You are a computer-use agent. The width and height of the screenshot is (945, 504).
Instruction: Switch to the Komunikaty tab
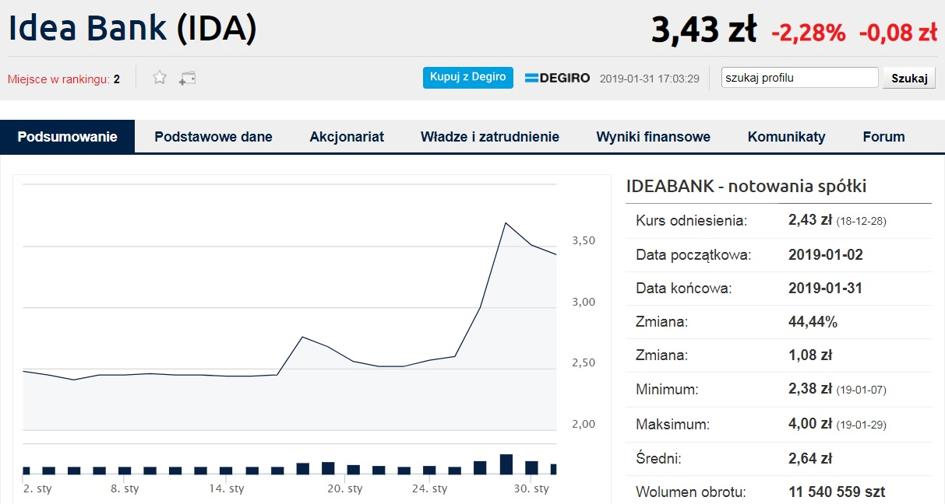[x=786, y=137]
